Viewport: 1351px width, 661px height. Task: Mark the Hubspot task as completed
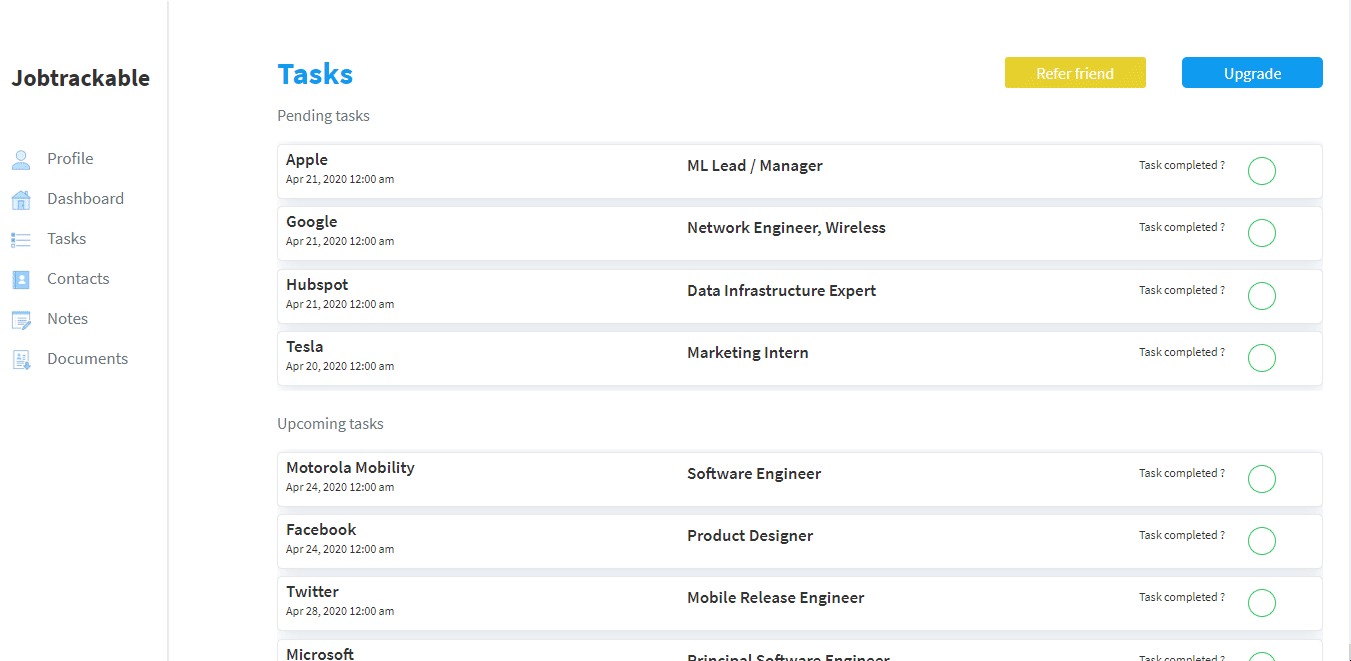coord(1262,296)
